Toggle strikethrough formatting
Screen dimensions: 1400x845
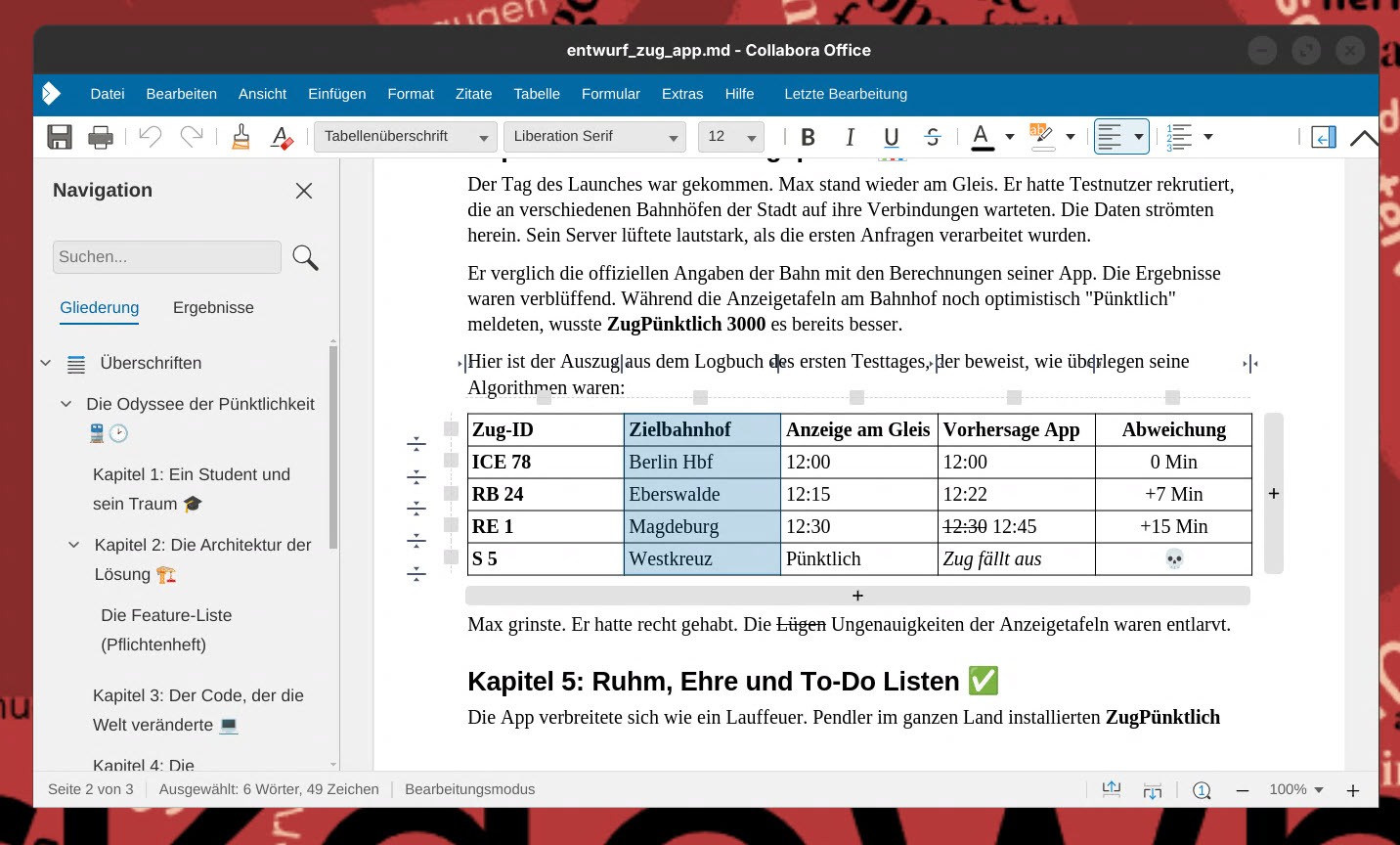click(x=933, y=137)
